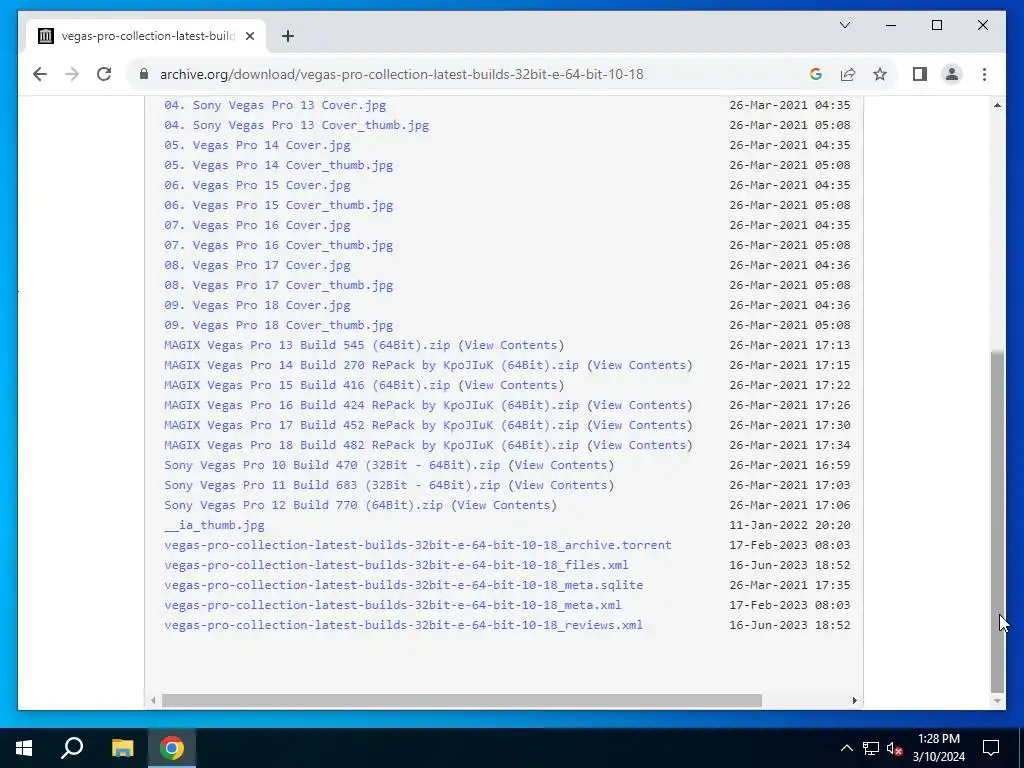
Task: Download MAGIX Vegas Pro 17 Build 452 zip
Action: click(372, 425)
